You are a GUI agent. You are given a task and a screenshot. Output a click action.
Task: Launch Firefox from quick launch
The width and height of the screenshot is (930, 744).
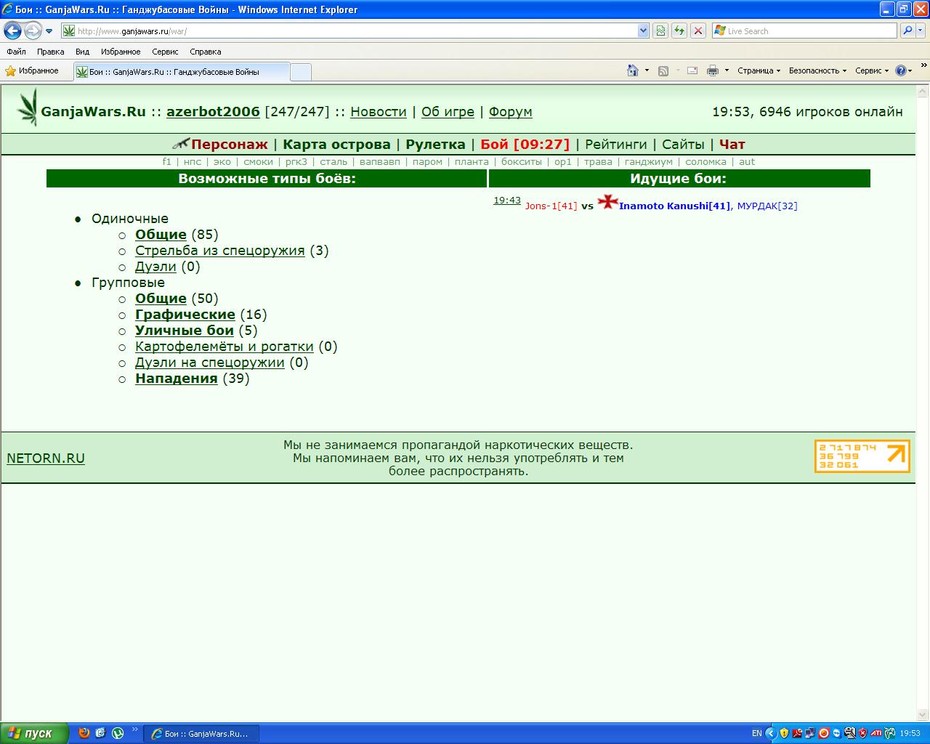(84, 733)
